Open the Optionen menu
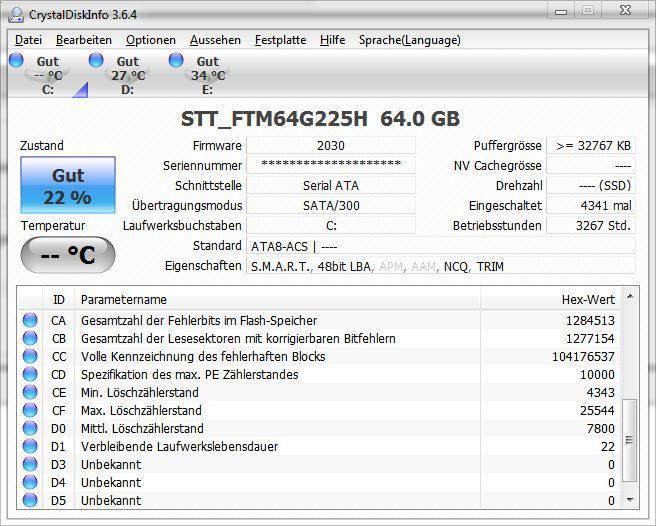This screenshot has height=526, width=656. 151,40
